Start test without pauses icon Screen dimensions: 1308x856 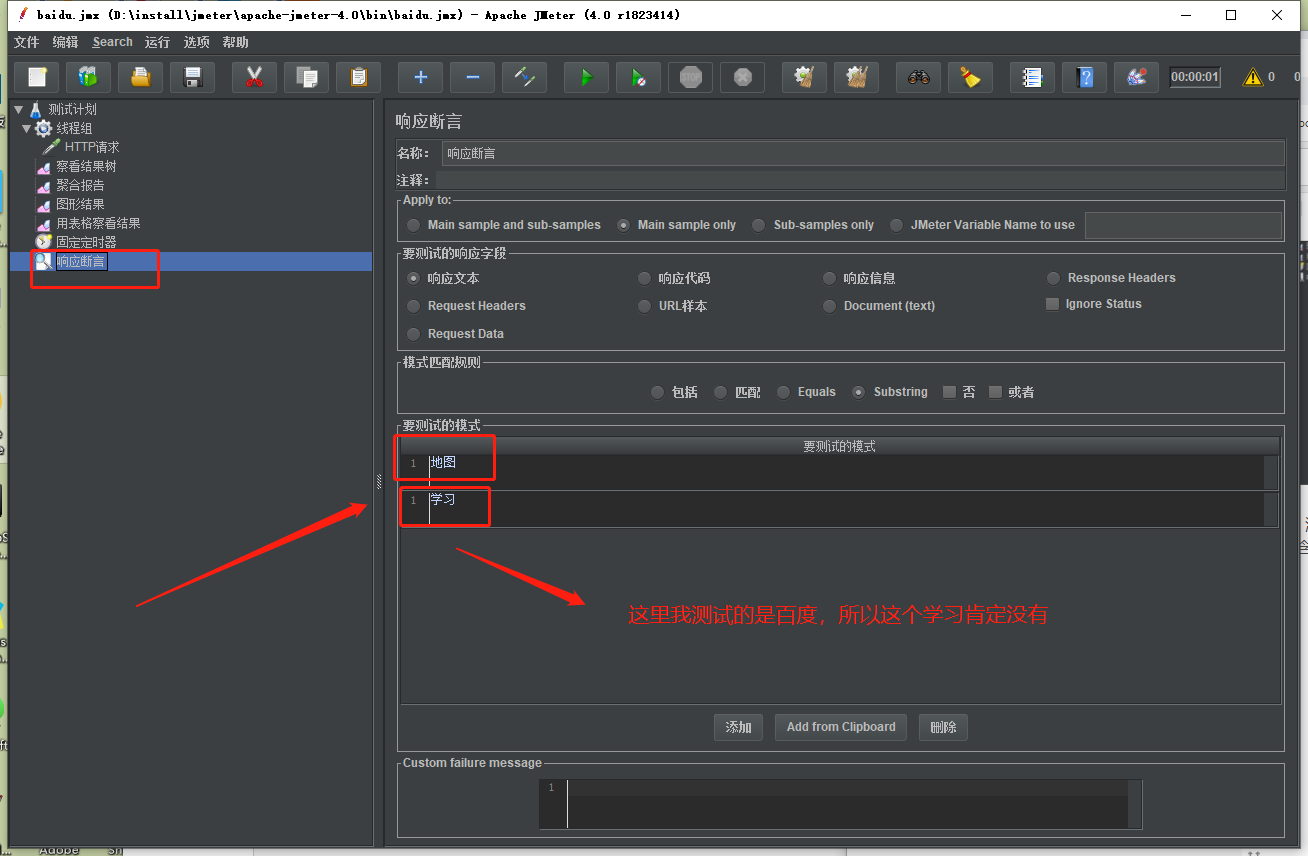click(x=639, y=77)
